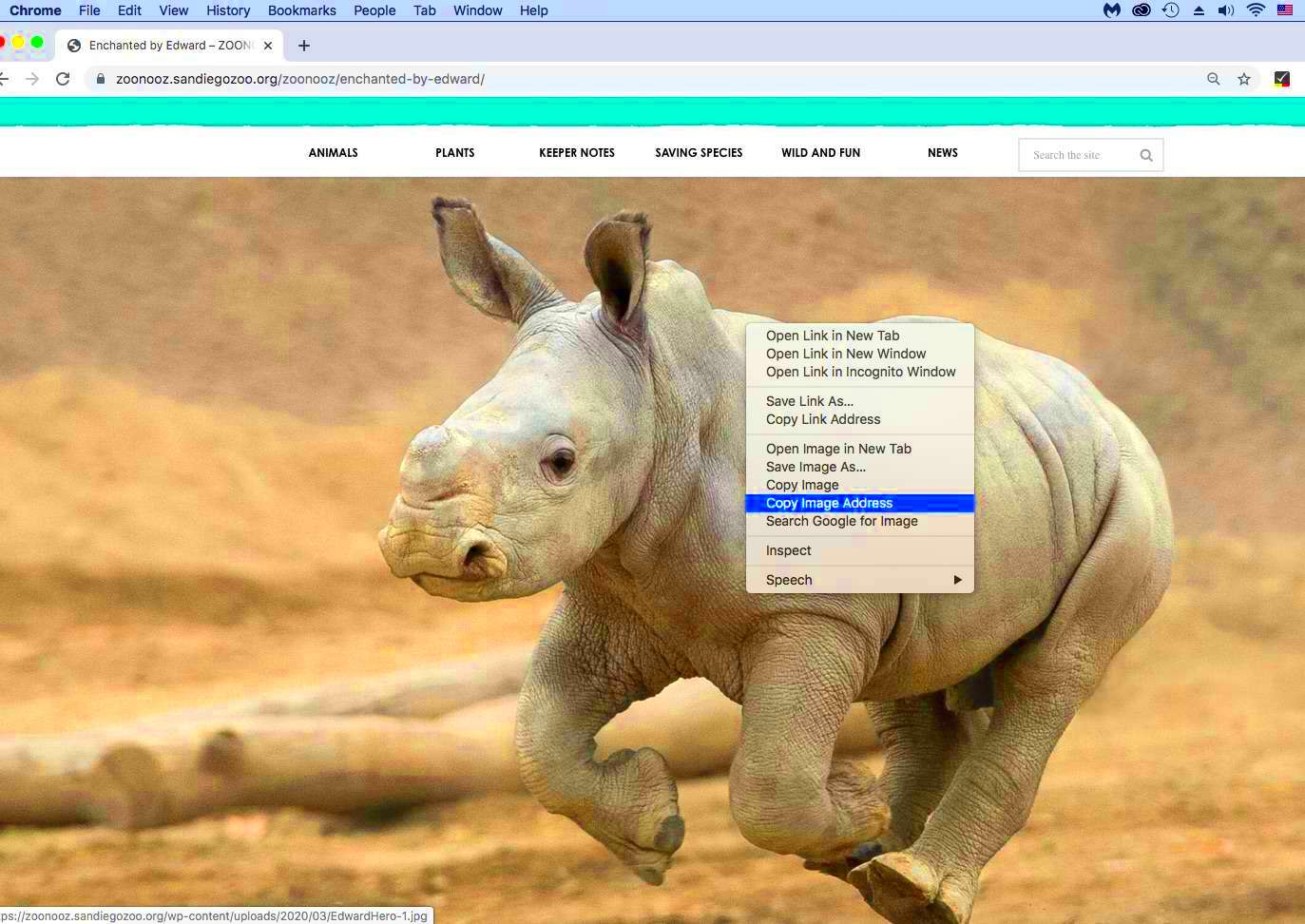Screen dimensions: 1305x924
Task: Open the checkmark extension icon in the toolbar
Action: [x=1282, y=79]
